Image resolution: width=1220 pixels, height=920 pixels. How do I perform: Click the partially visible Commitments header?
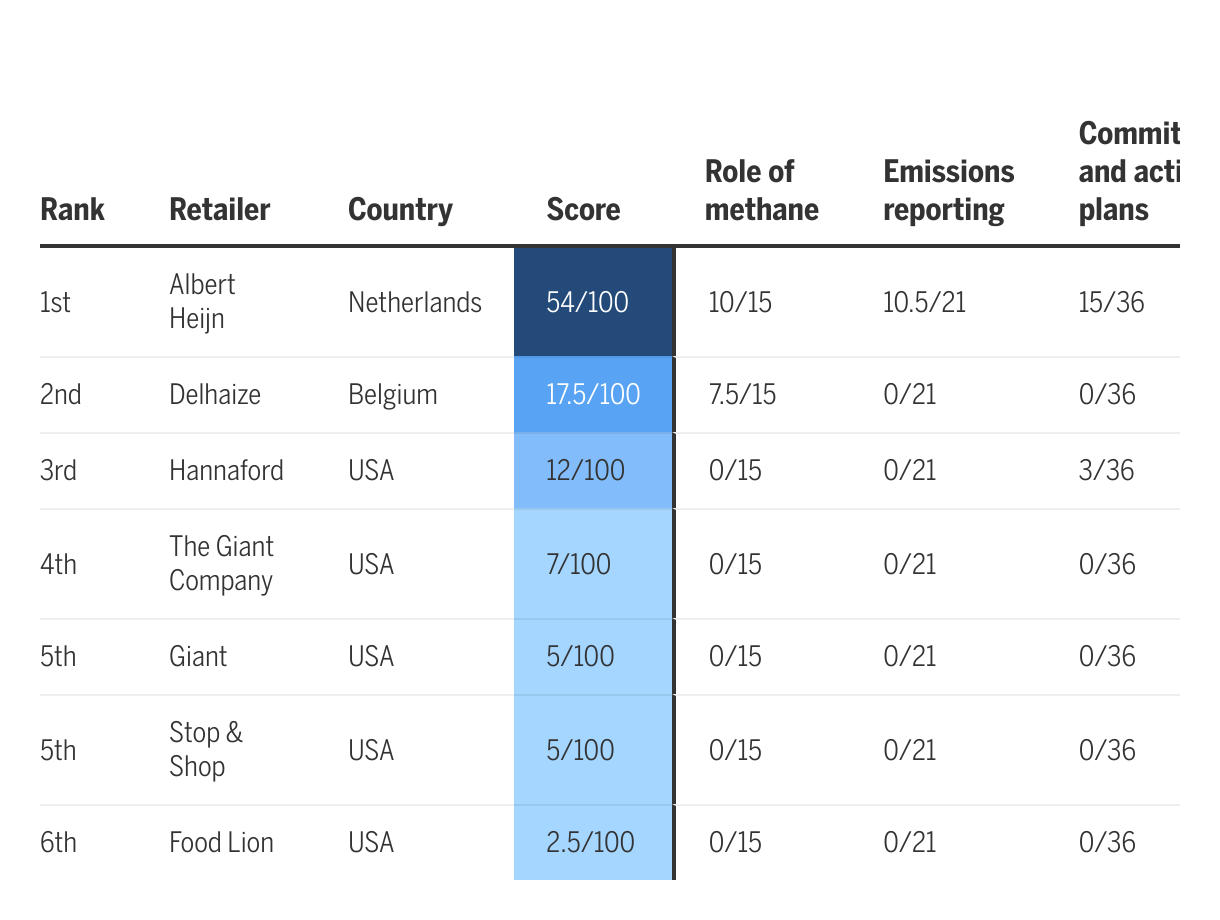pyautogui.click(x=1128, y=171)
